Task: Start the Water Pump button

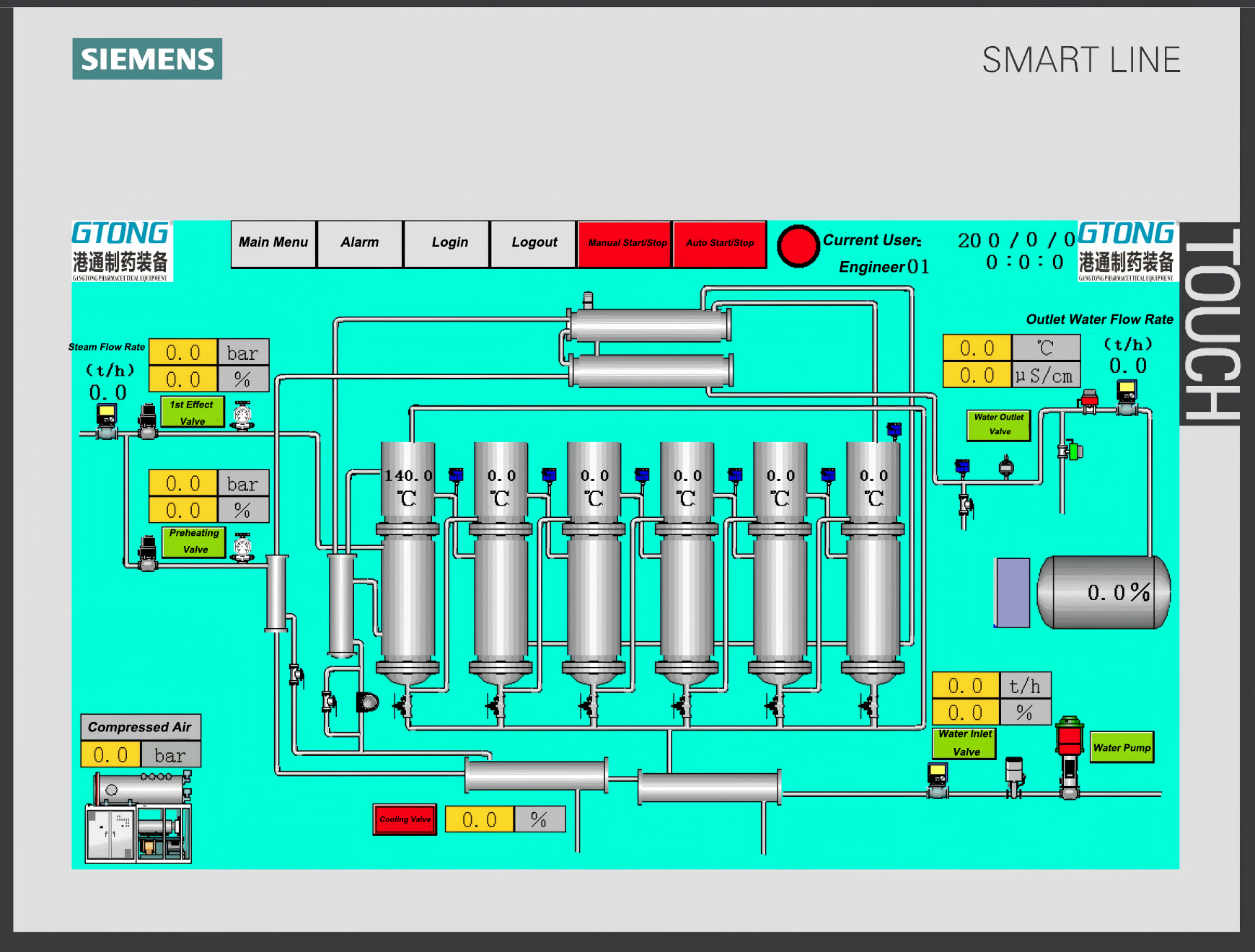Action: pos(1122,748)
